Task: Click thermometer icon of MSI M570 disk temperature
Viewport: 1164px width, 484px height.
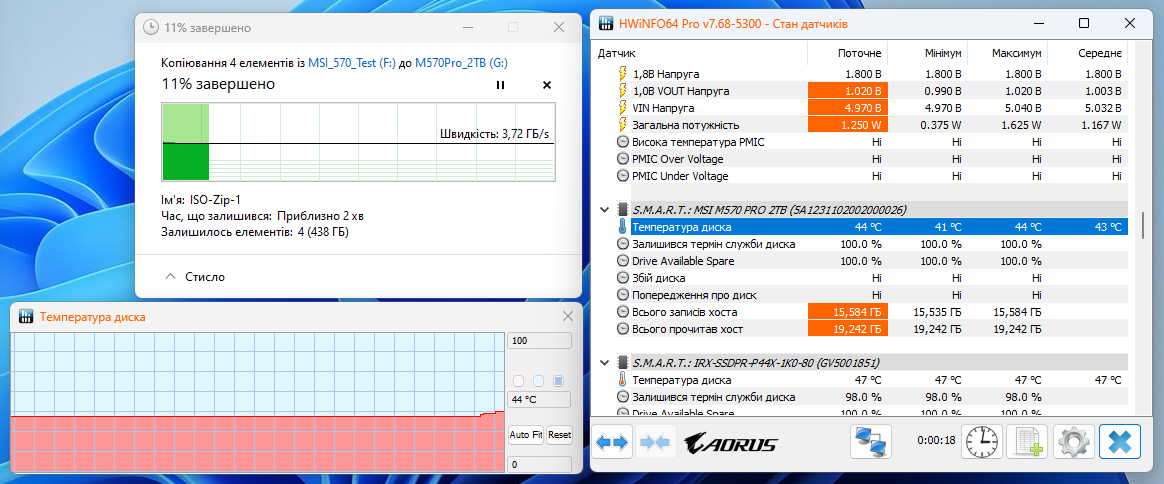Action: tap(622, 227)
